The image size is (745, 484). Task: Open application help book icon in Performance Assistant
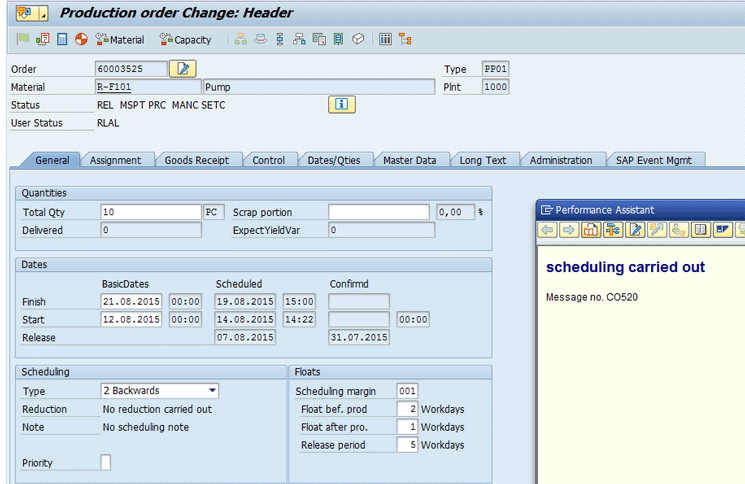click(591, 230)
